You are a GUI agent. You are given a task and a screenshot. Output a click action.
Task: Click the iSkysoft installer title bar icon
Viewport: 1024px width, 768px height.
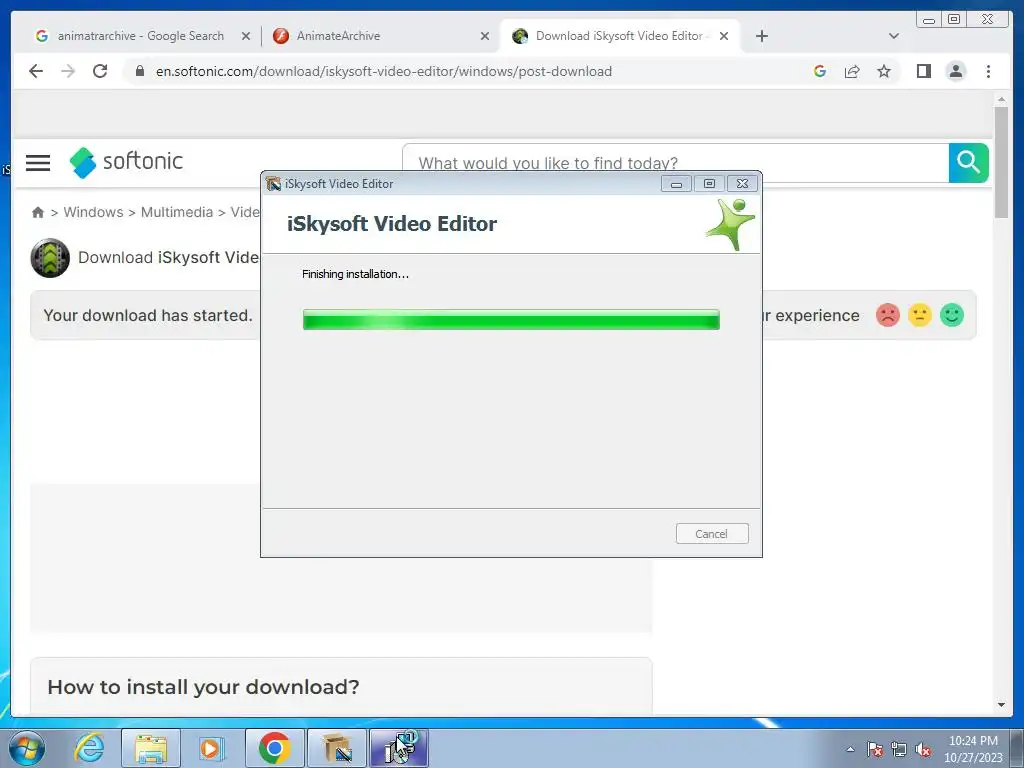tap(273, 184)
